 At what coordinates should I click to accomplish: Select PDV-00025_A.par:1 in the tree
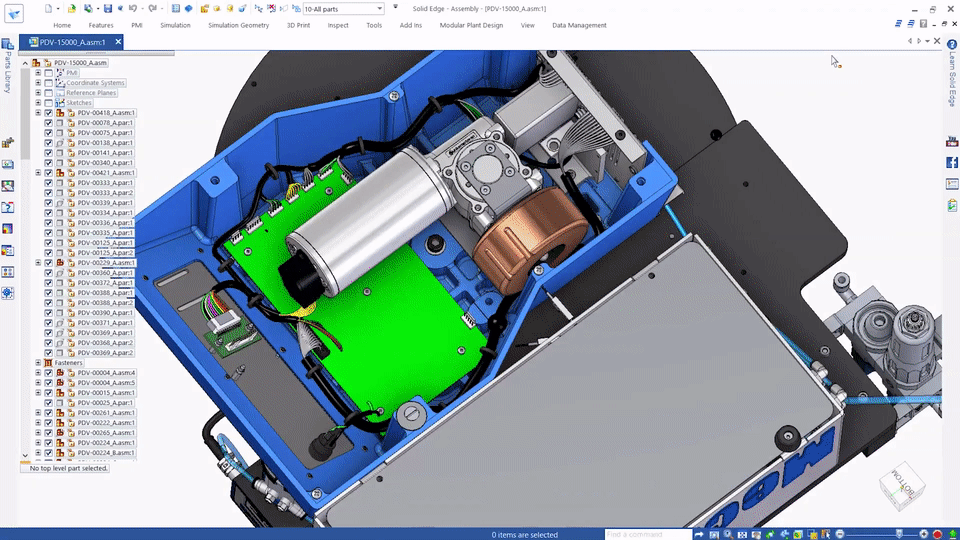coord(105,403)
